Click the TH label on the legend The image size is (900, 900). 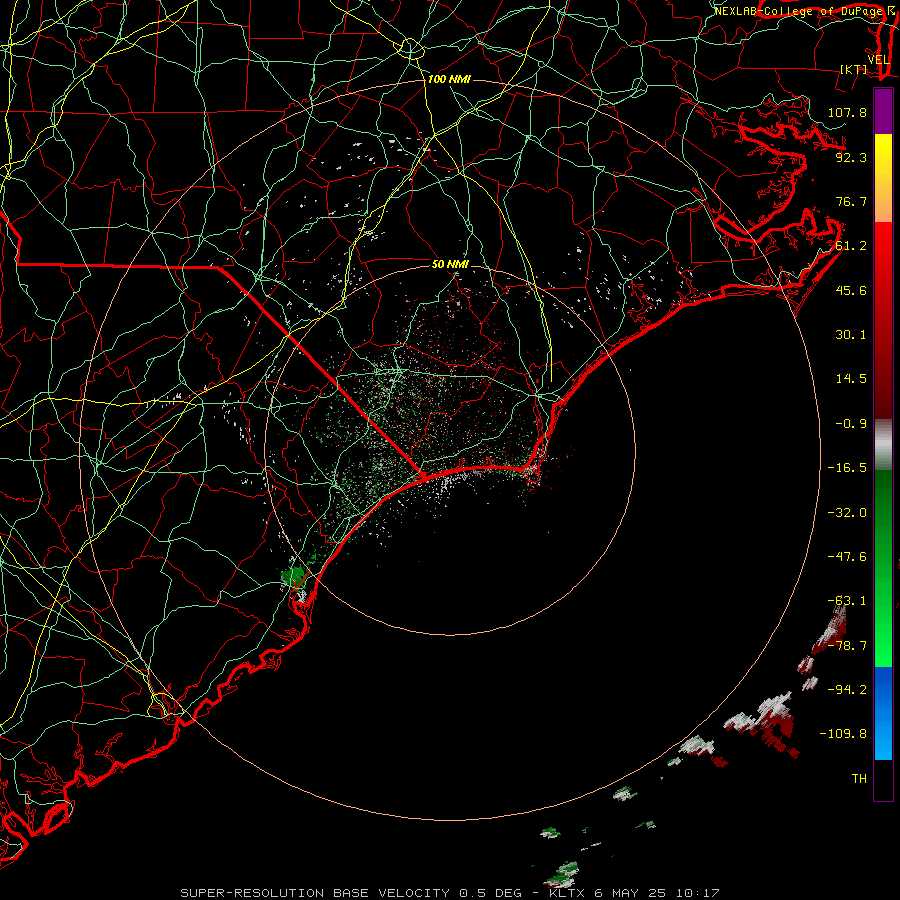[x=859, y=779]
